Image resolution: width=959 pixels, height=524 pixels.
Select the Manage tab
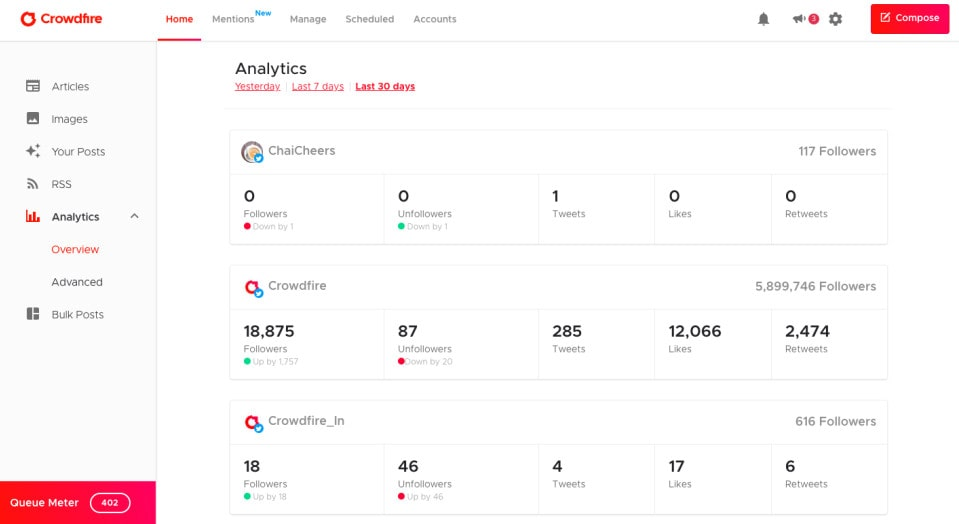point(308,19)
